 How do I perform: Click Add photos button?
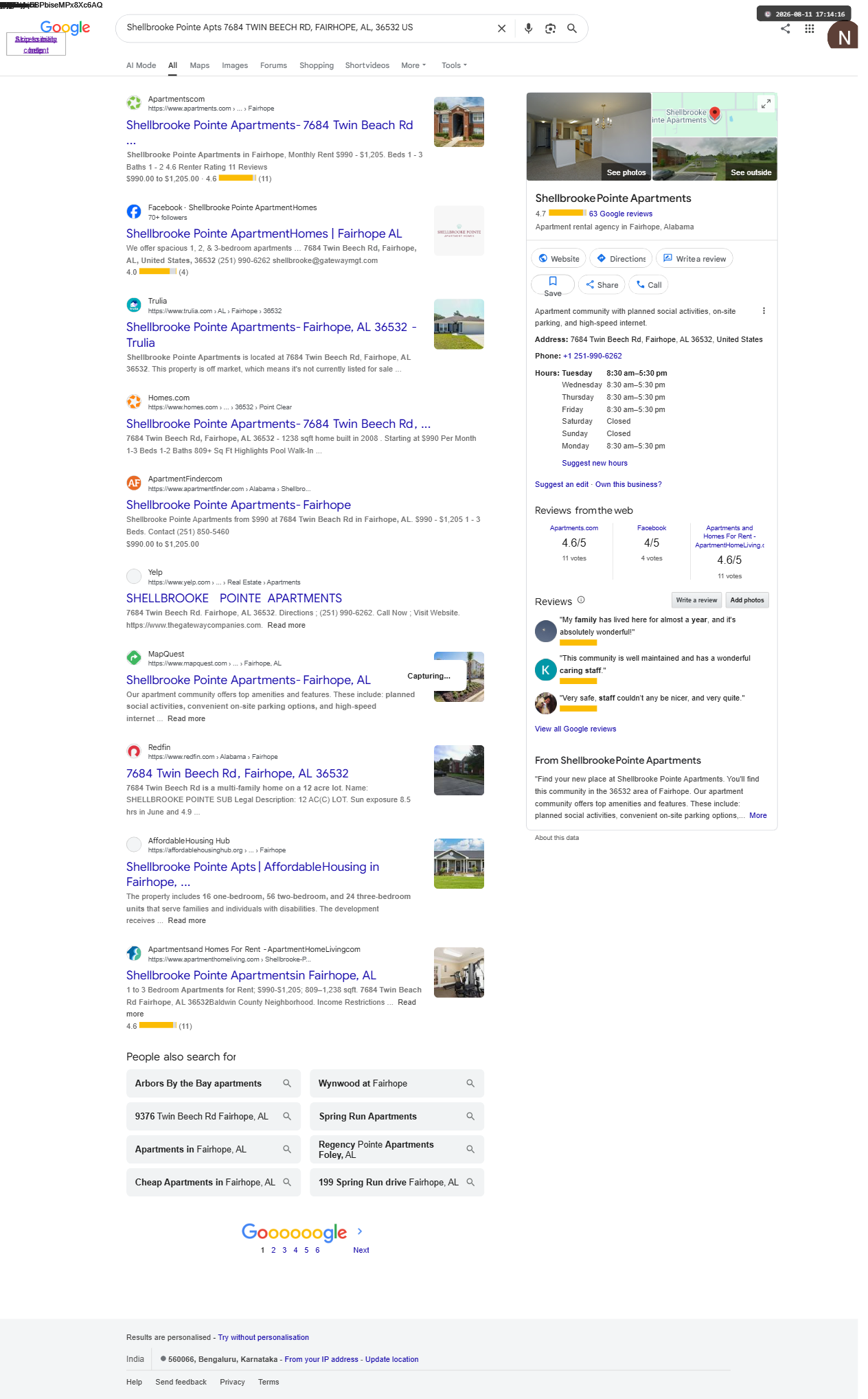[x=747, y=600]
